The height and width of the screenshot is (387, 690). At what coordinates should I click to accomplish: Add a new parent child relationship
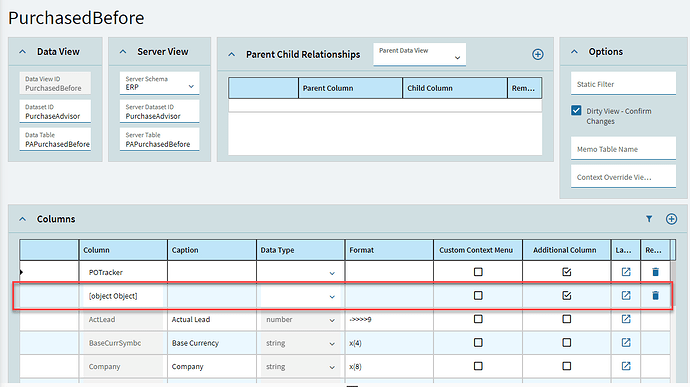click(x=537, y=55)
